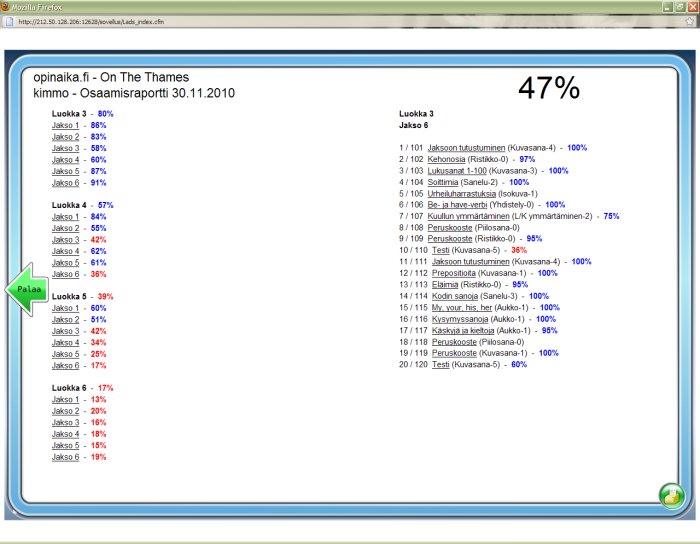This screenshot has height=544, width=700.
Task: Maximize the Firefox window
Action: point(680,7)
